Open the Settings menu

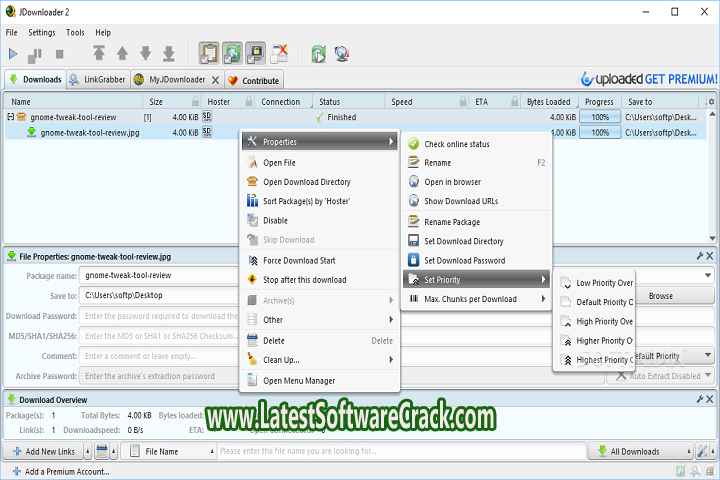tap(42, 33)
